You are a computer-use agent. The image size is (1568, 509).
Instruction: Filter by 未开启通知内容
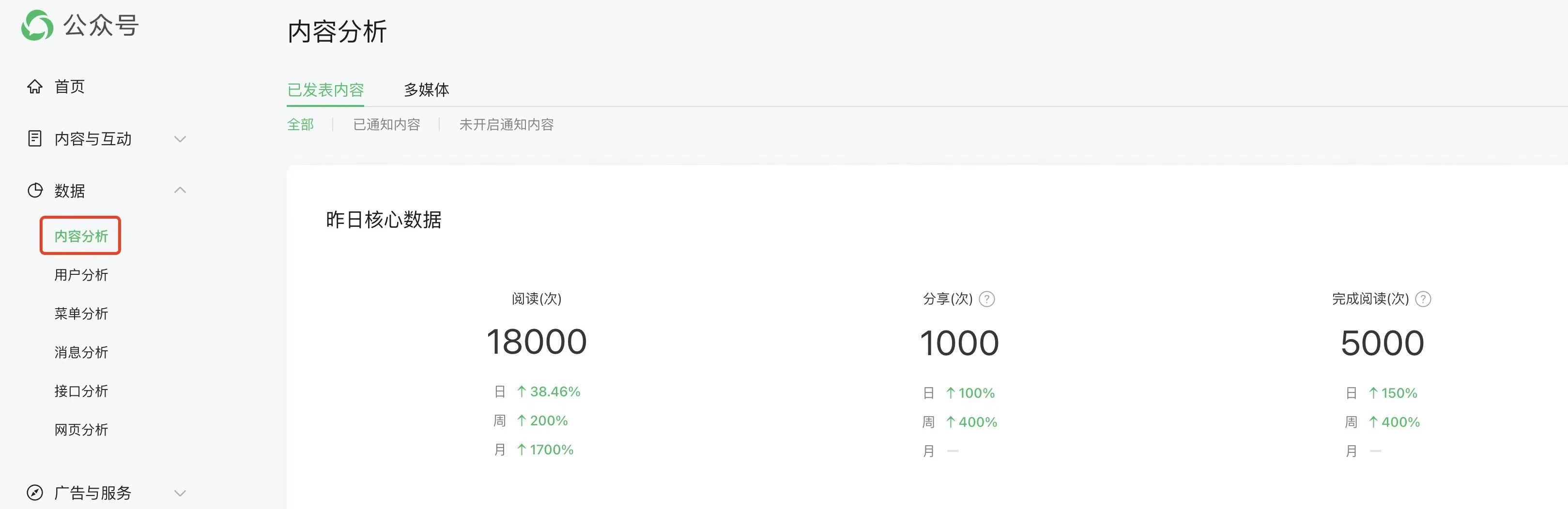coord(506,125)
